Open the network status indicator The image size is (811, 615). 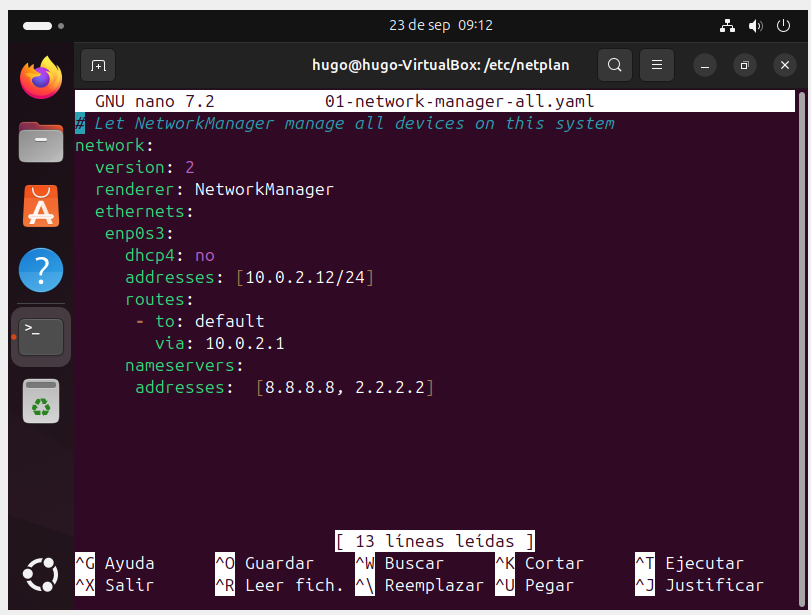pos(728,25)
